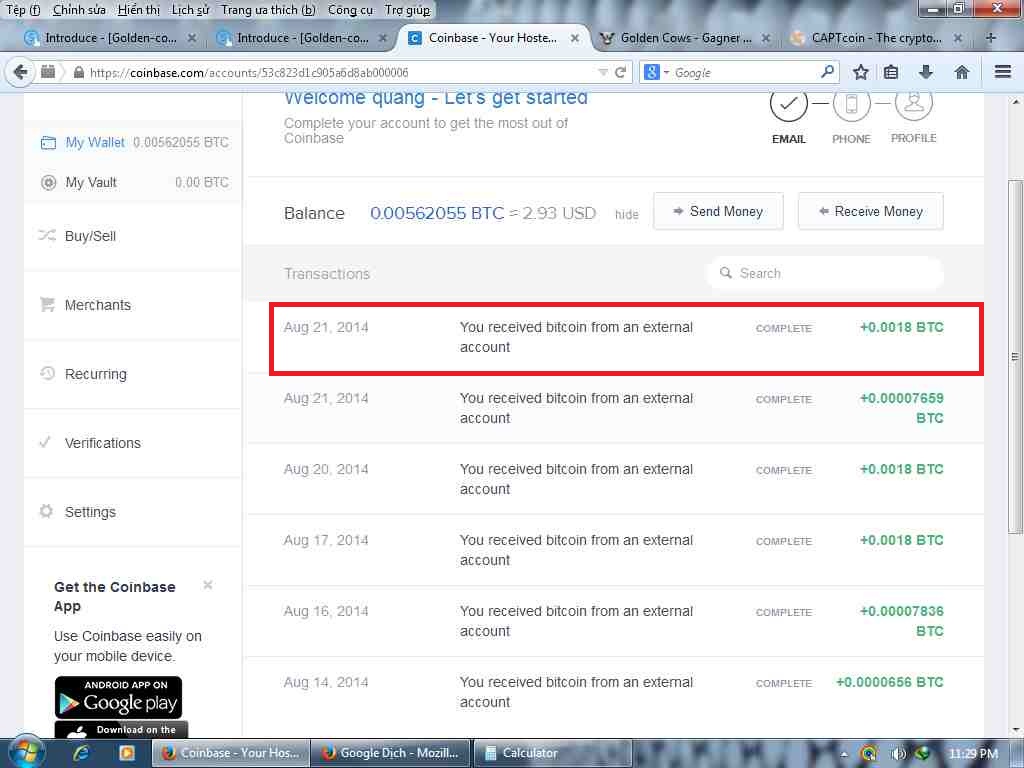The height and width of the screenshot is (768, 1024).
Task: Click the page vertical scrollbar
Action: (1014, 356)
